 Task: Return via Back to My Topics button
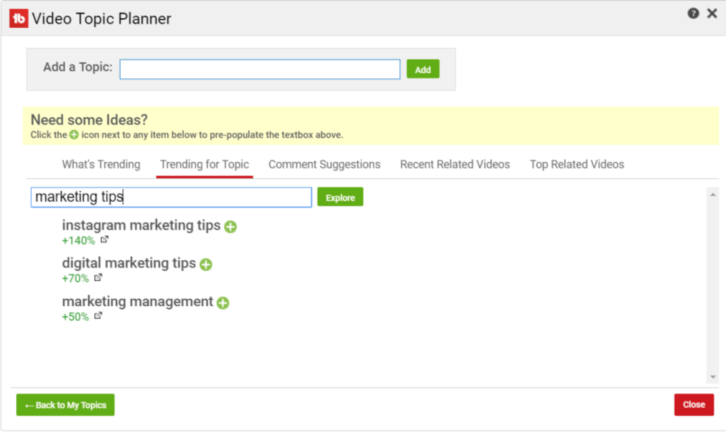65,405
